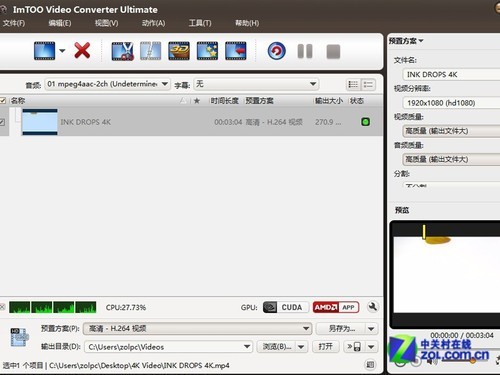Click the 名称 column header
The image size is (500, 375).
coord(18,100)
